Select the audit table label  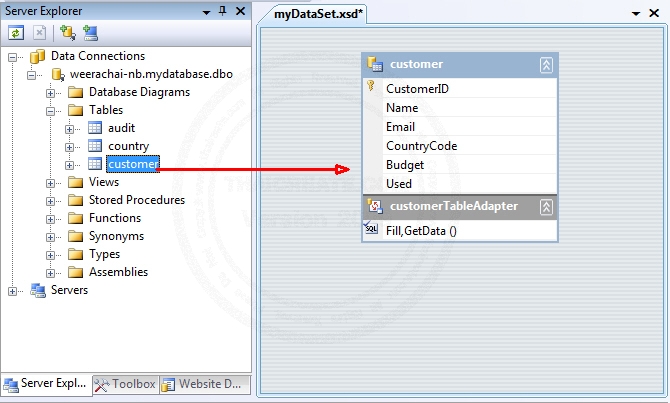(121, 128)
